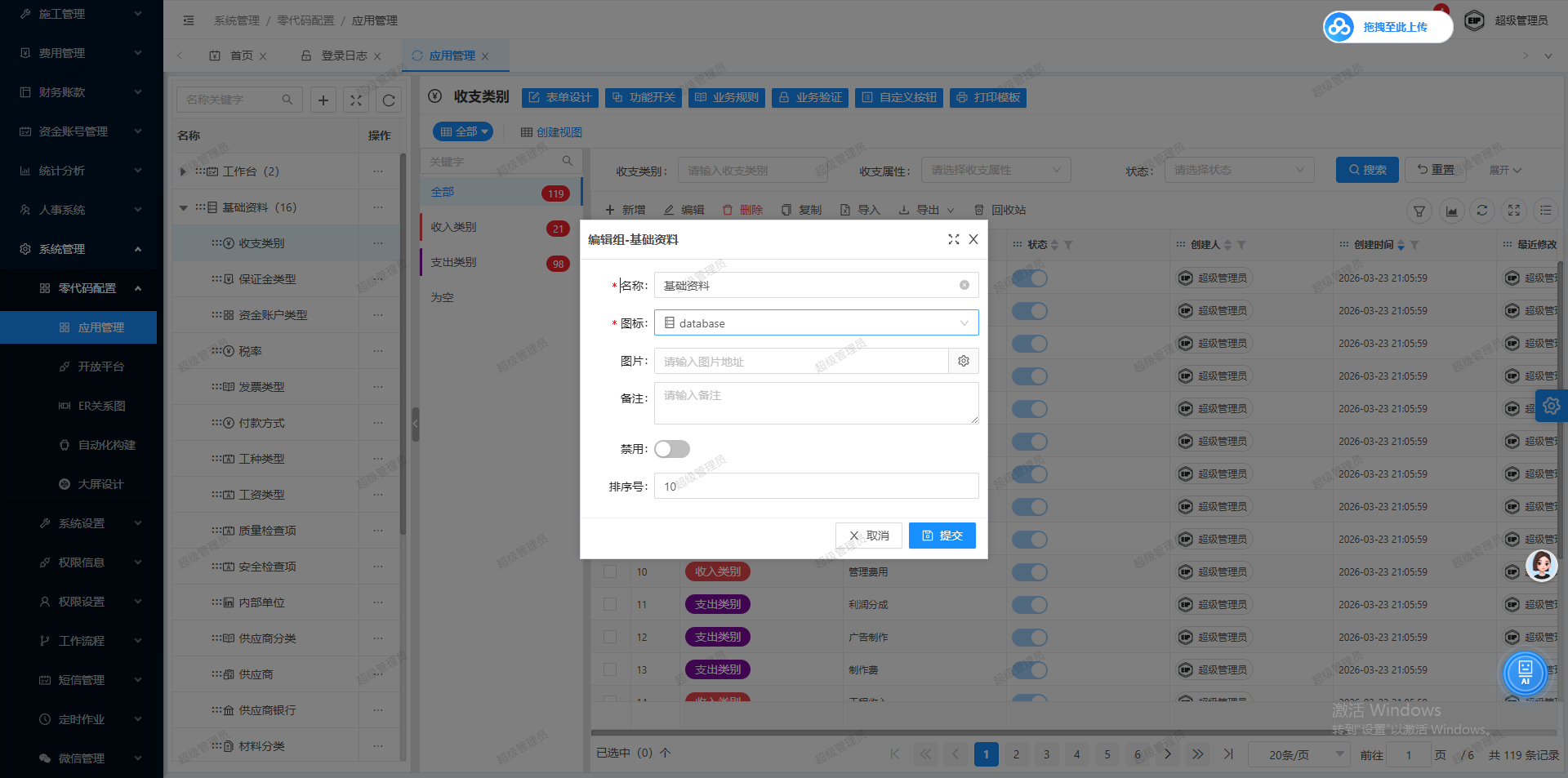
Task: Check the checkbox for row 13
Action: point(610,669)
